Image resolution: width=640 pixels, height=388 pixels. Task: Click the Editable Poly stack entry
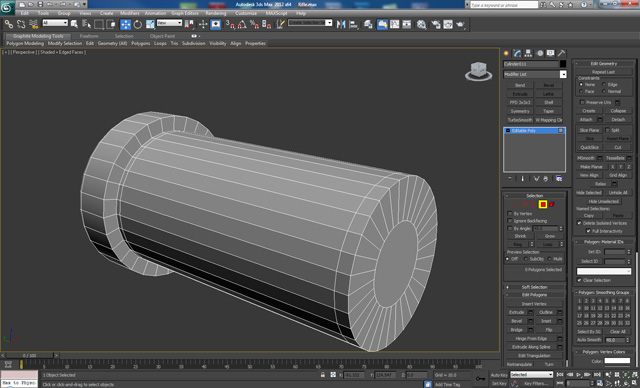click(x=534, y=131)
